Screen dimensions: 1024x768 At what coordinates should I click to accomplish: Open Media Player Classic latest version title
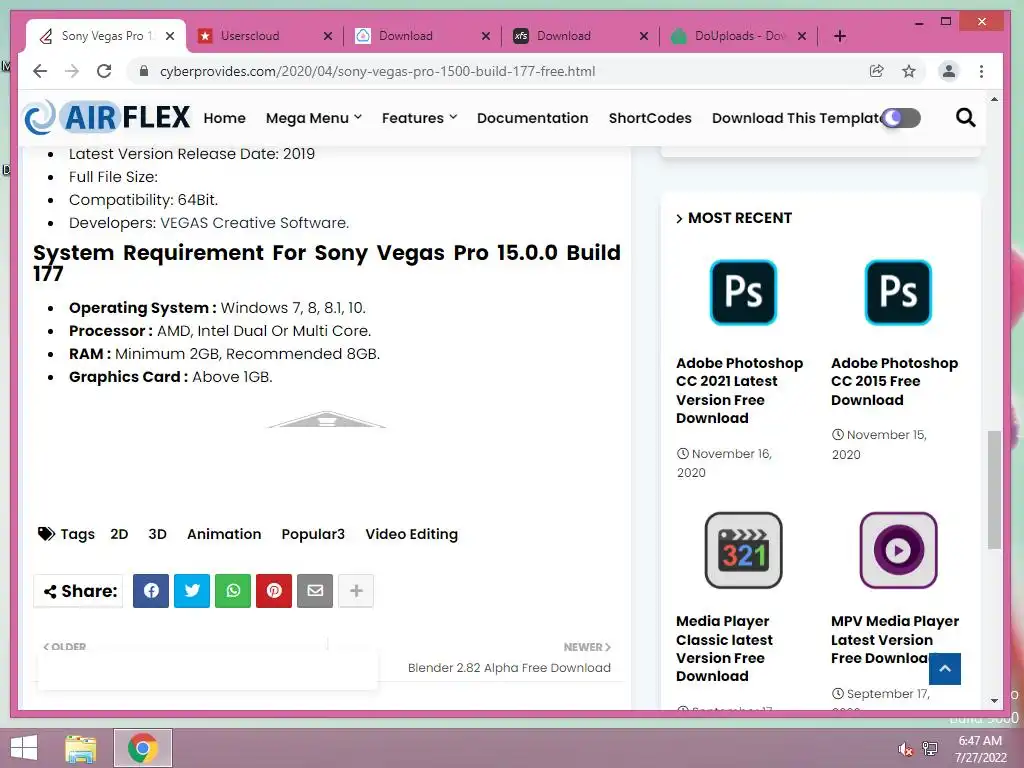[x=724, y=648]
